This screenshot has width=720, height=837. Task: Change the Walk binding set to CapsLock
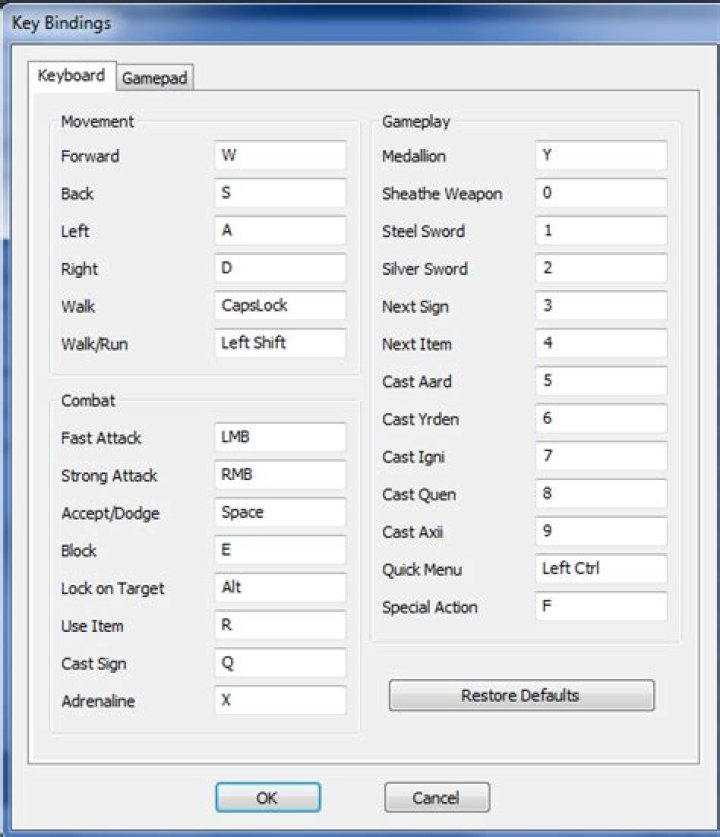(x=280, y=305)
